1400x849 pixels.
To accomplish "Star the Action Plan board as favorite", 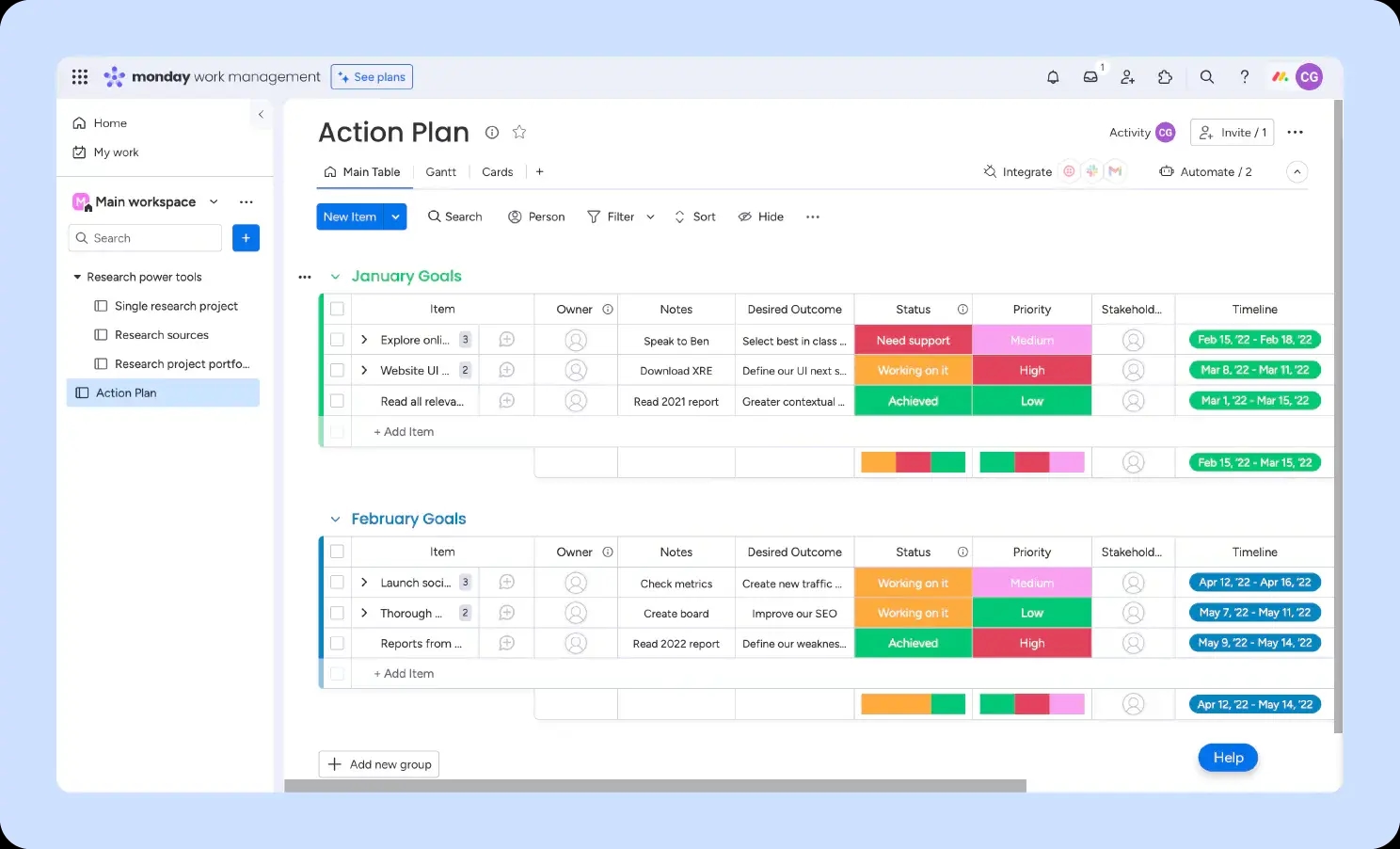I will 519,133.
